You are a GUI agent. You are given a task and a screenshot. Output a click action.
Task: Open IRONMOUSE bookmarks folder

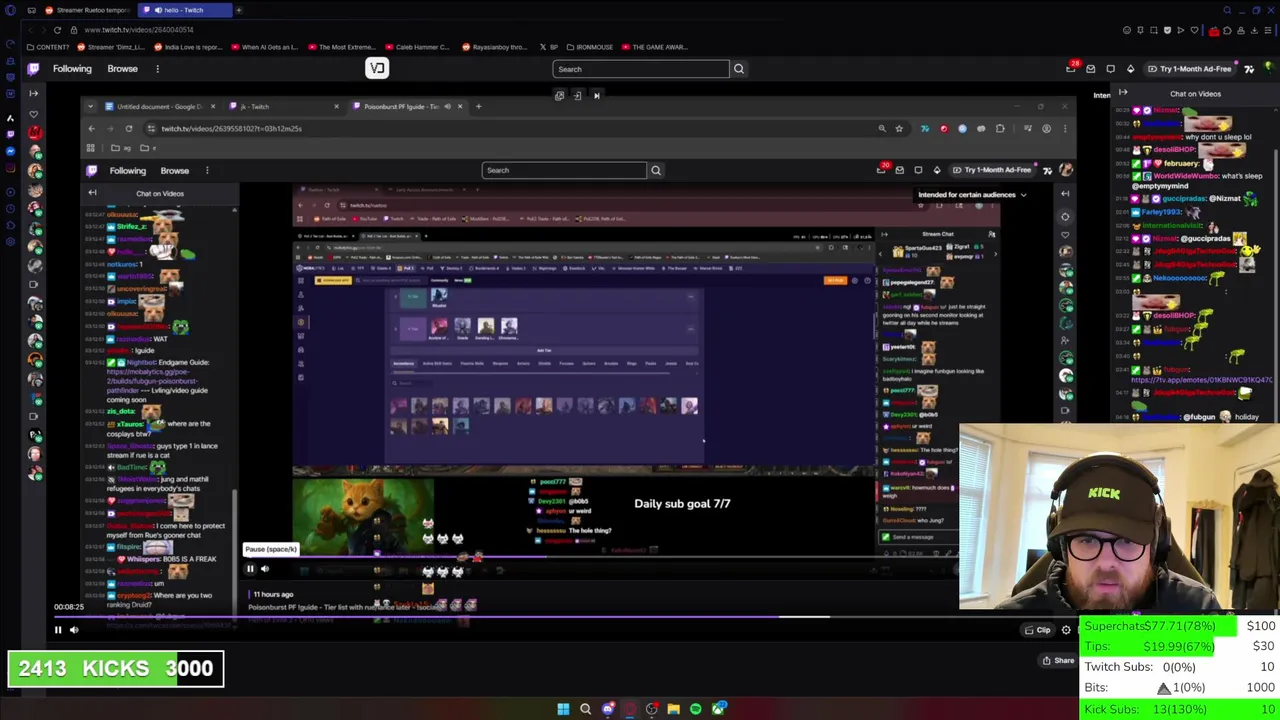(x=589, y=47)
